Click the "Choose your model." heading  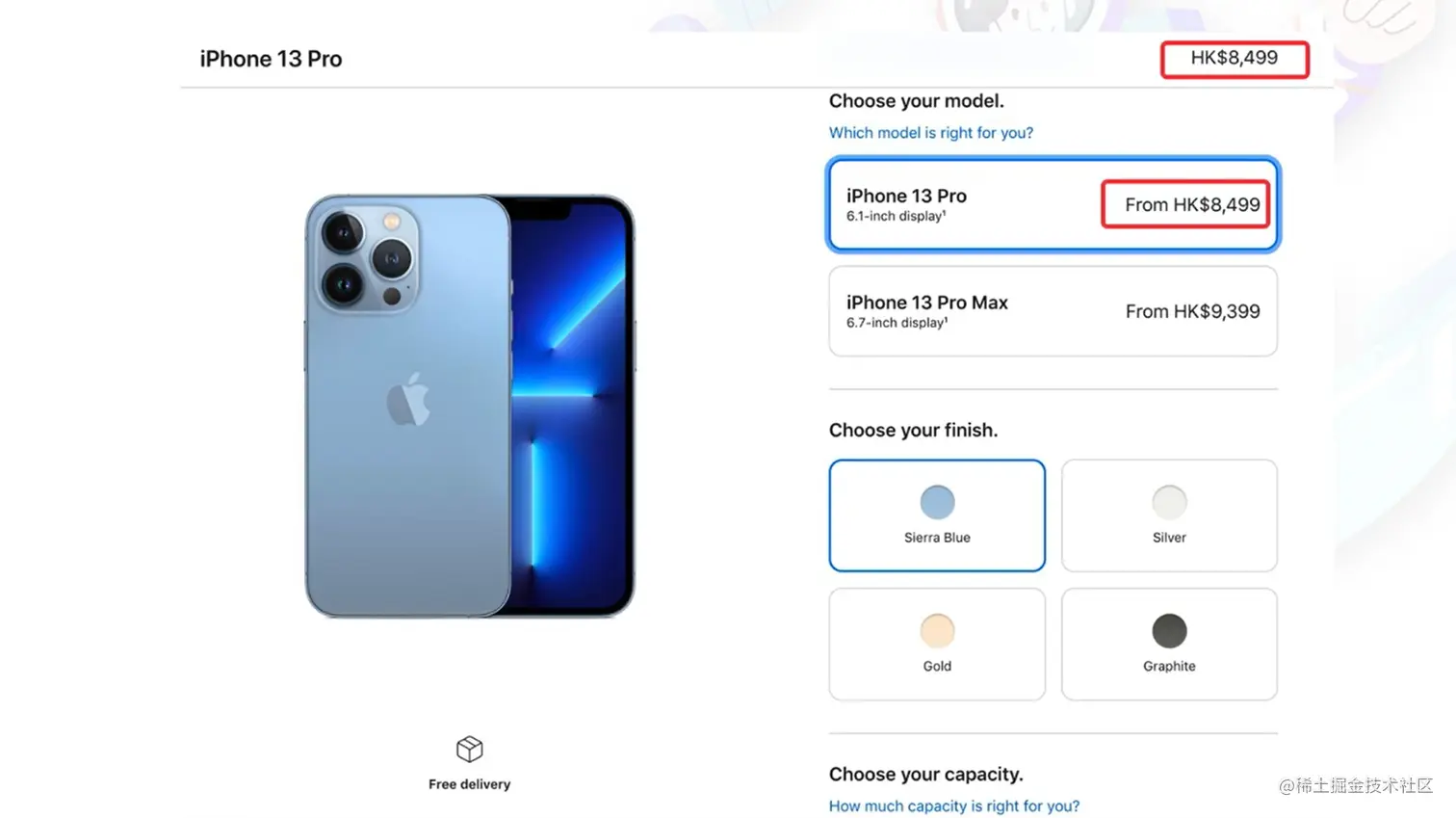tap(916, 101)
